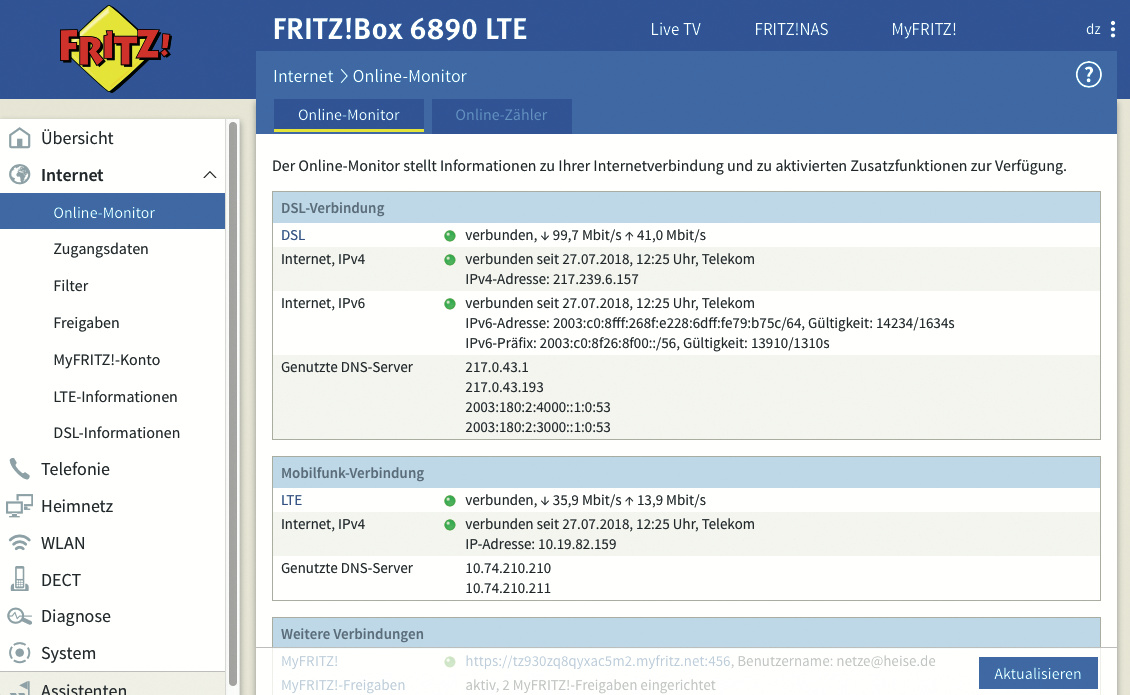Click the WLAN wifi icon

click(19, 543)
